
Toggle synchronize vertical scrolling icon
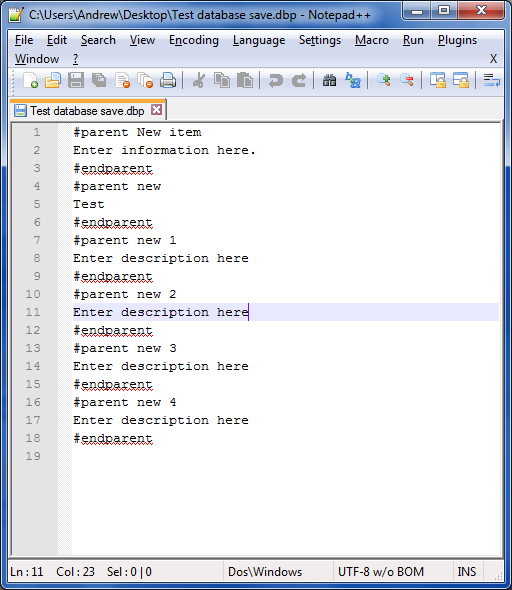438,80
